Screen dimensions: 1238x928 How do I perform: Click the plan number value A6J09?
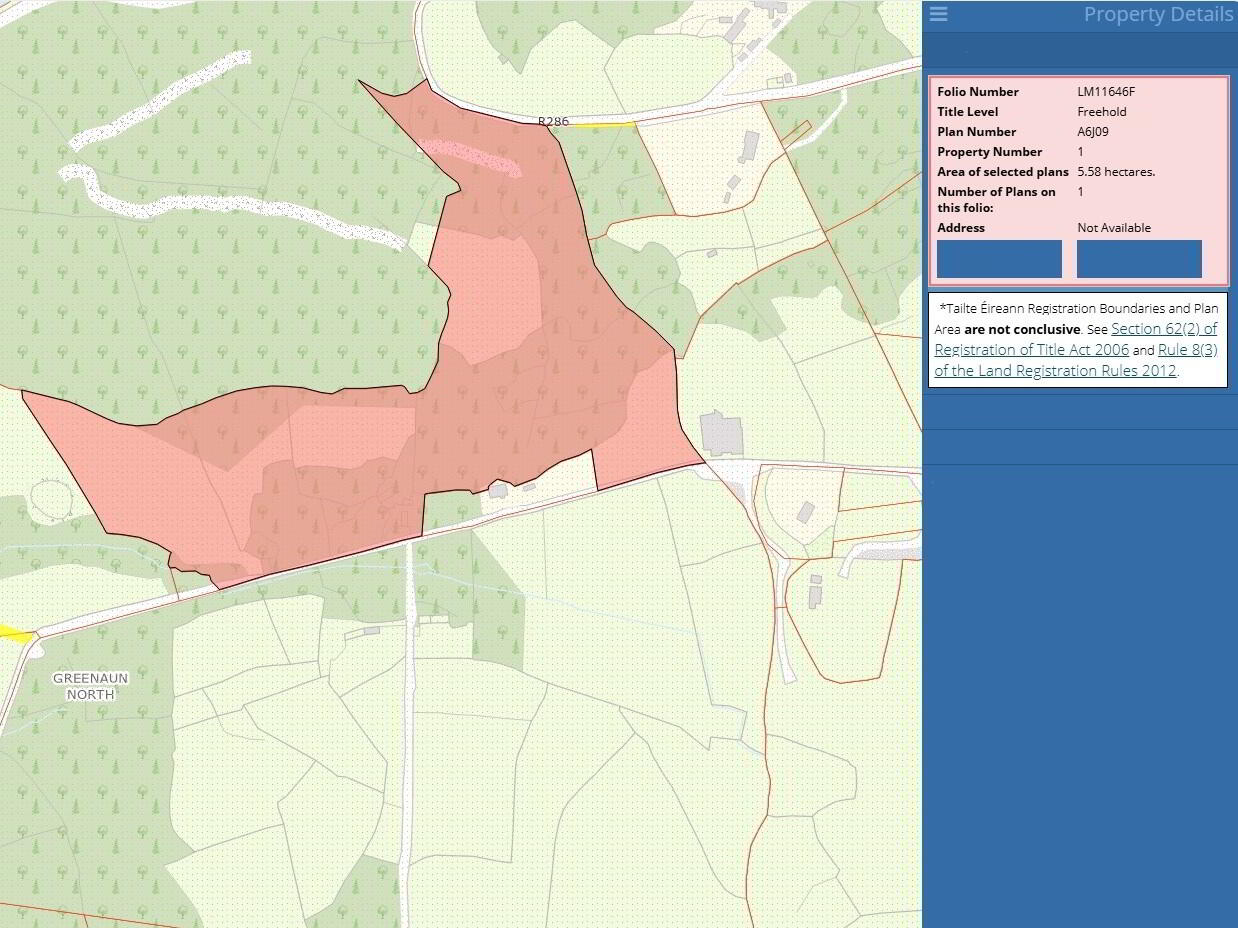(x=1093, y=132)
